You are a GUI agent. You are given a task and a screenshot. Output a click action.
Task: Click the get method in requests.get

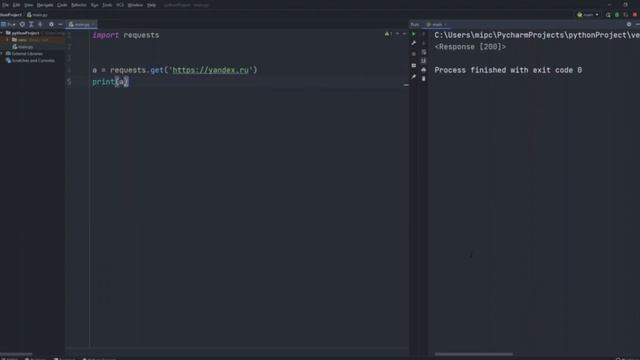point(157,70)
